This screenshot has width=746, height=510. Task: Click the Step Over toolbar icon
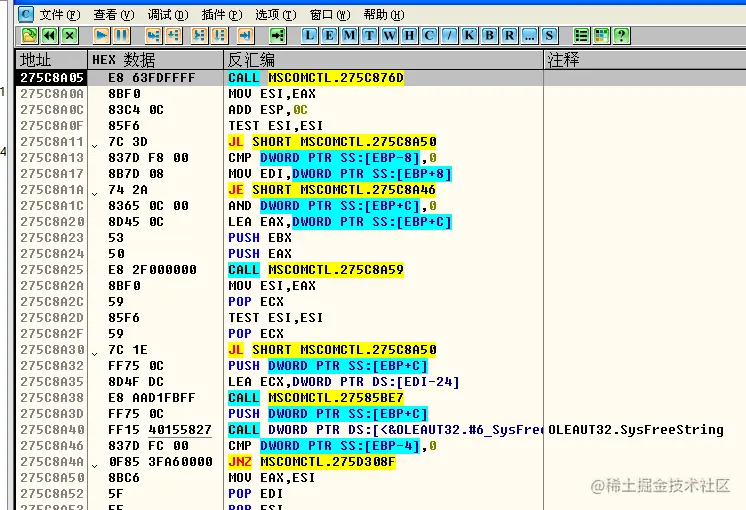(174, 36)
